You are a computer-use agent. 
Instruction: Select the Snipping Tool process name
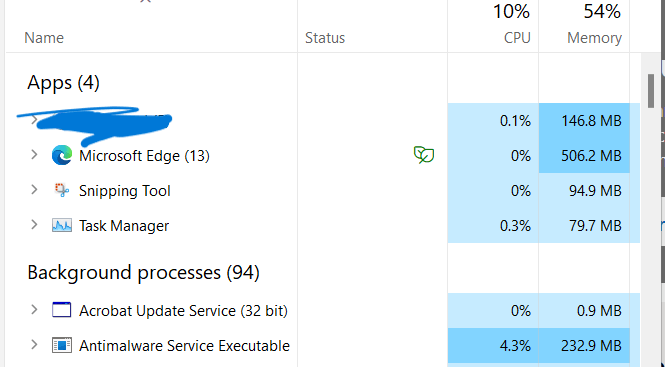[125, 191]
